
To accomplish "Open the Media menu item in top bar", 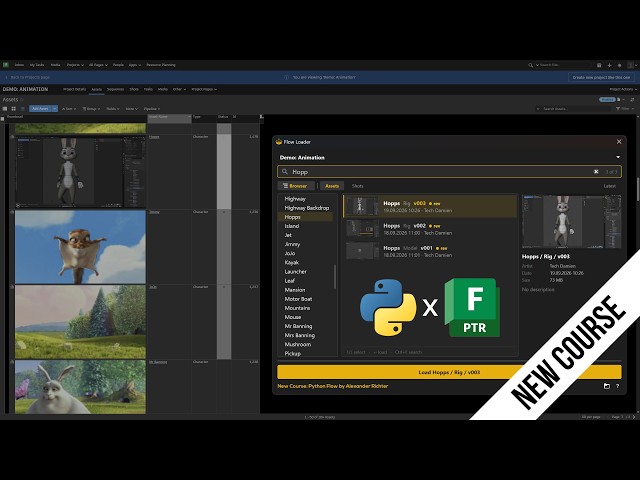I will [56, 65].
